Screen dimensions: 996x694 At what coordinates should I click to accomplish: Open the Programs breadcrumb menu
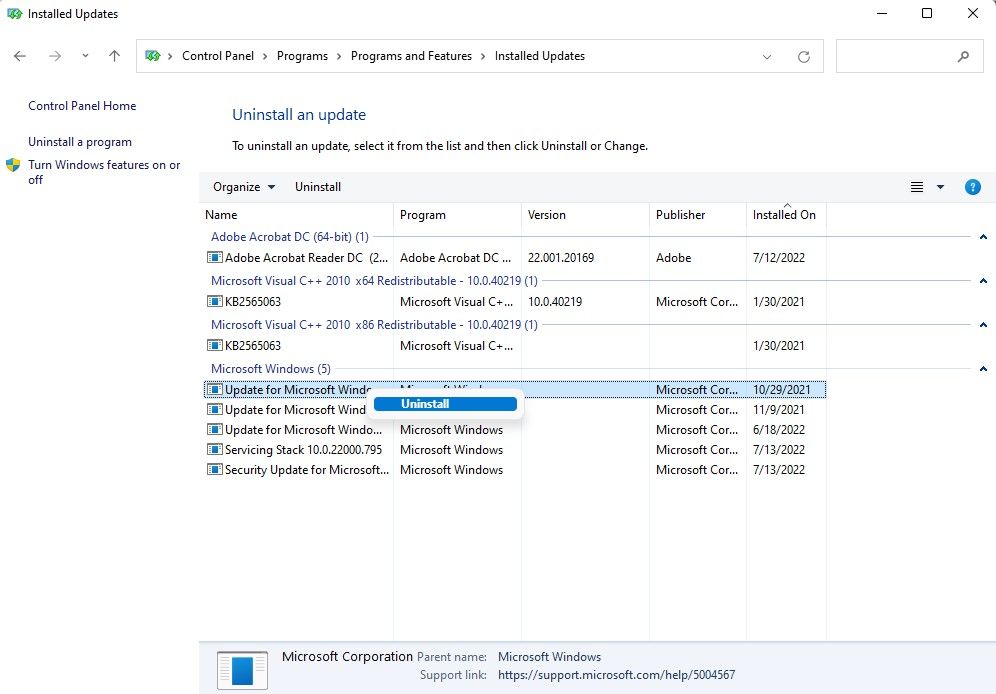pyautogui.click(x=302, y=56)
